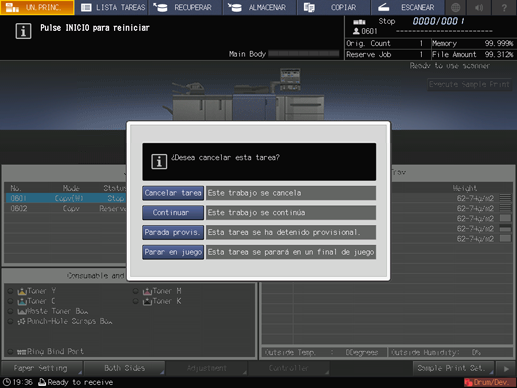
Task: Go to the ALMACENAR tab
Action: tap(260, 7)
